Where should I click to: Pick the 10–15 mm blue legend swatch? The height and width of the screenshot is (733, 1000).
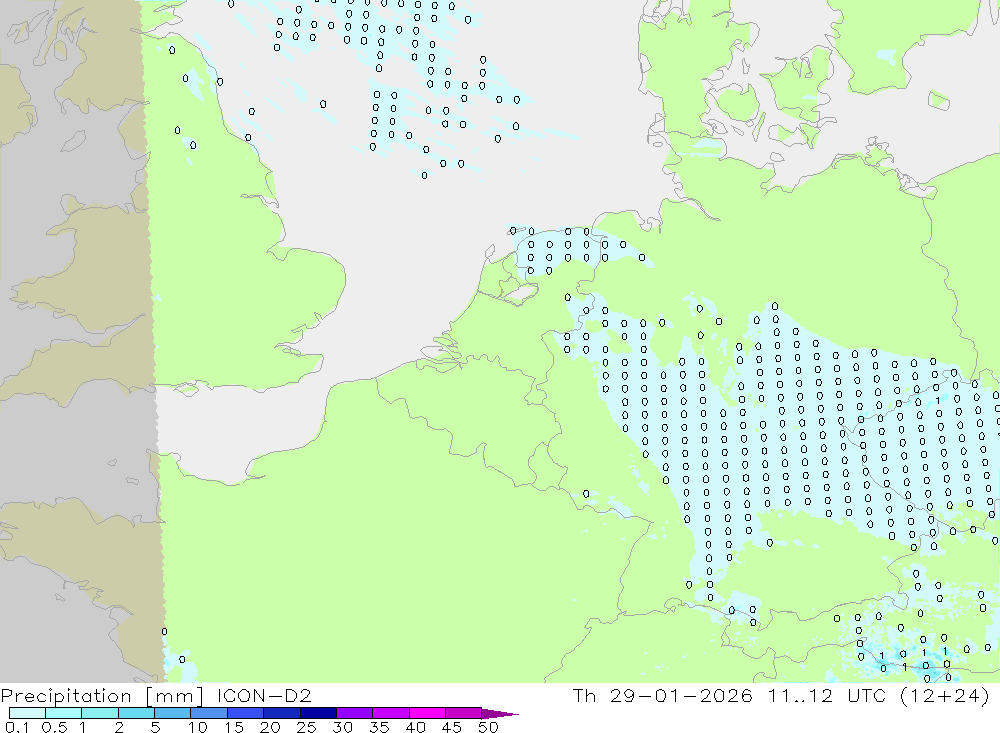(x=209, y=713)
